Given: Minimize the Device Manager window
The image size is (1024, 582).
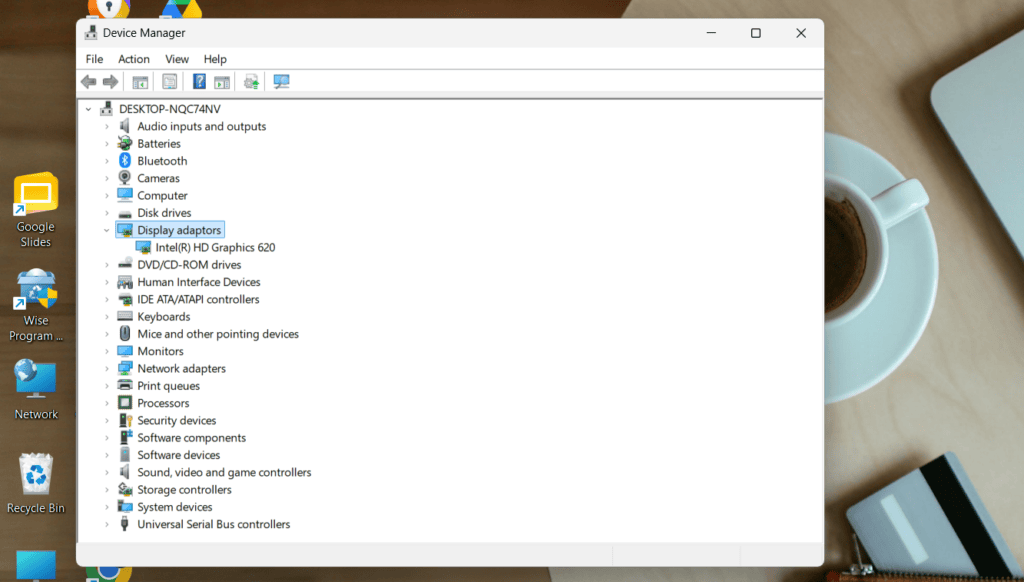Looking at the screenshot, I should (x=711, y=33).
